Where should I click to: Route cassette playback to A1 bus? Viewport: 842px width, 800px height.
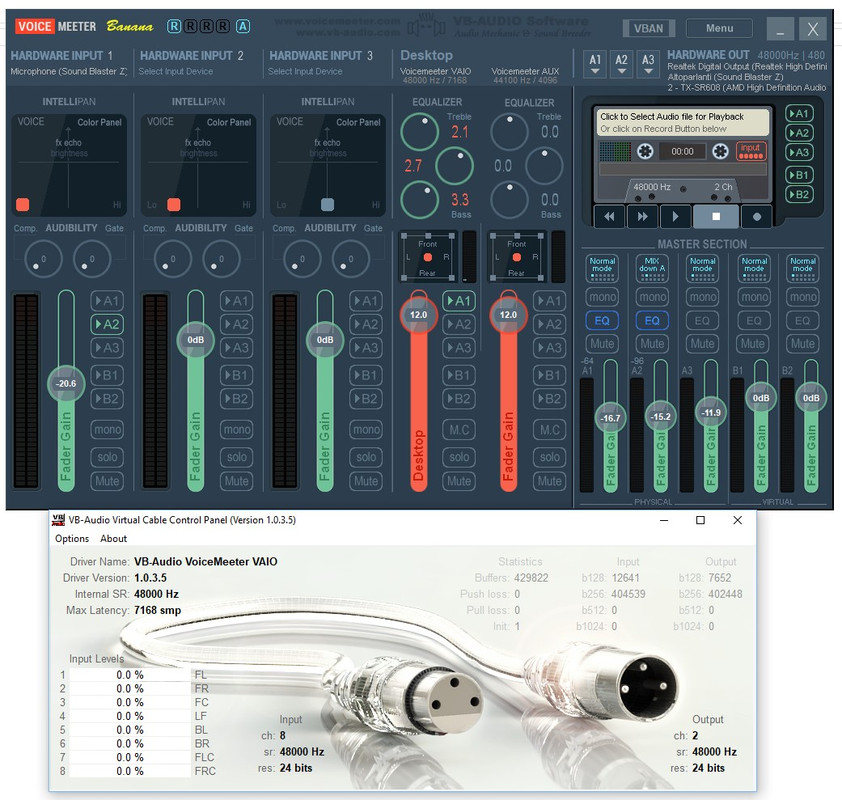[x=799, y=114]
